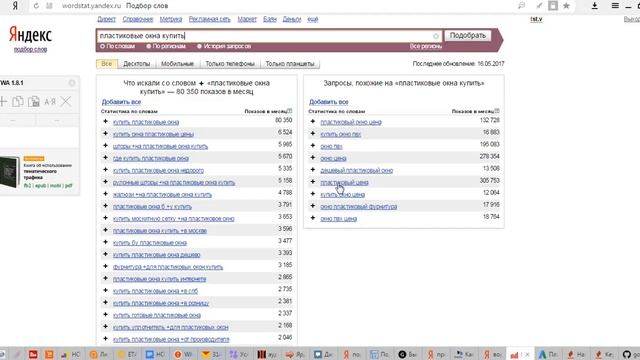
Task: Click the impressions value '278 354' for 'окно цена'
Action: click(490, 156)
